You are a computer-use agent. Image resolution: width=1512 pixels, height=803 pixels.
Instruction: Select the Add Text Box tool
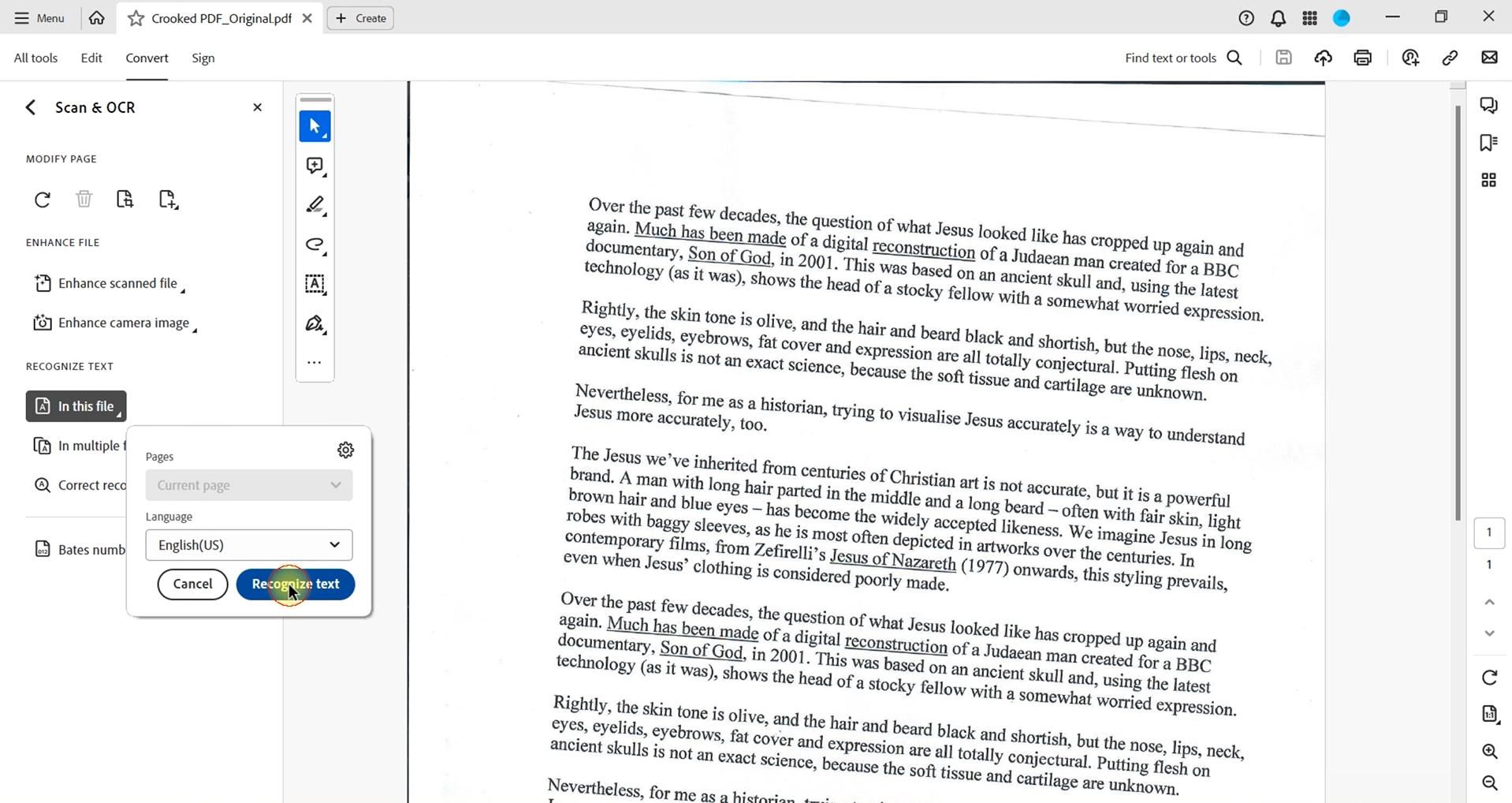(x=314, y=284)
